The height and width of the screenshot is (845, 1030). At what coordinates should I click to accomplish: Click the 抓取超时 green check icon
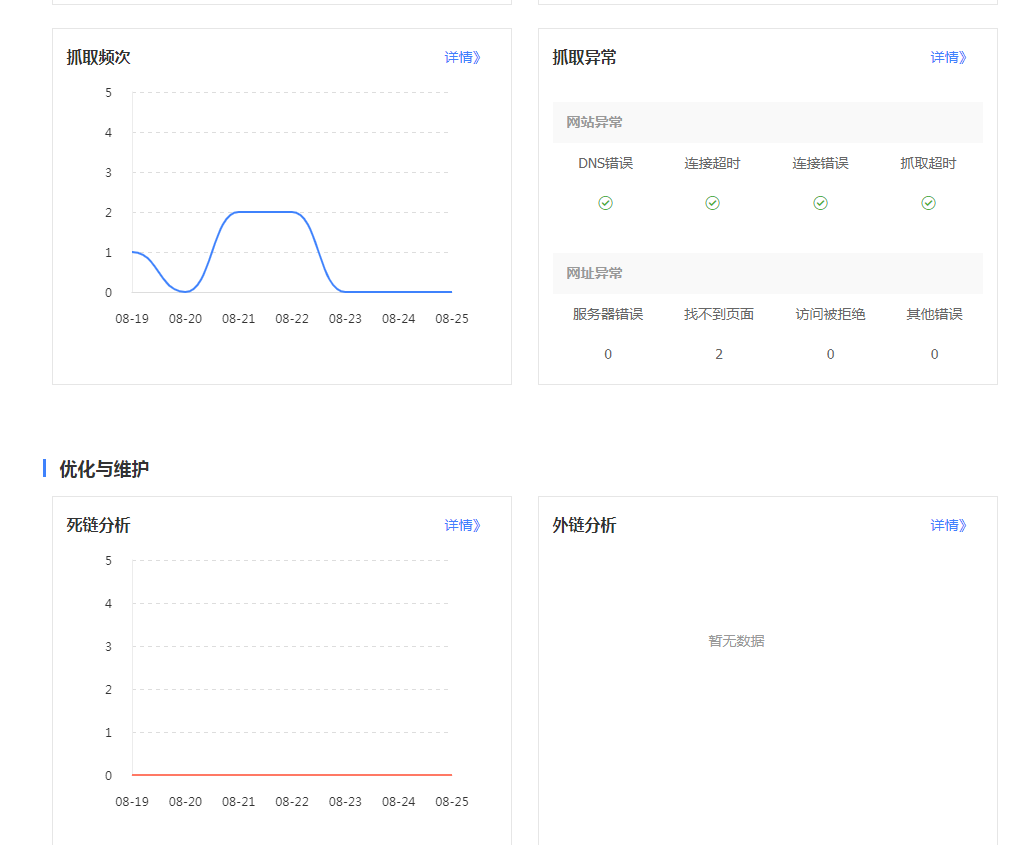coord(928,203)
